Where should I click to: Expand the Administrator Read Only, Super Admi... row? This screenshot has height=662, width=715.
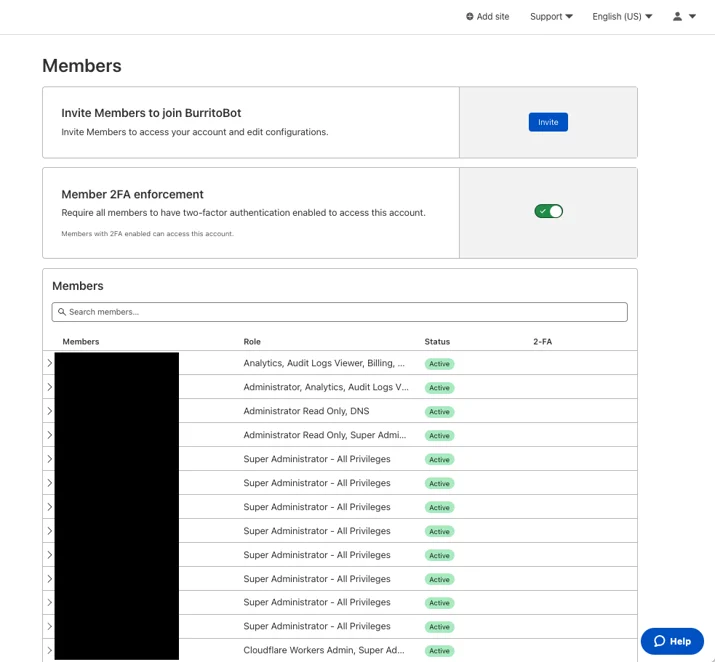(x=49, y=435)
